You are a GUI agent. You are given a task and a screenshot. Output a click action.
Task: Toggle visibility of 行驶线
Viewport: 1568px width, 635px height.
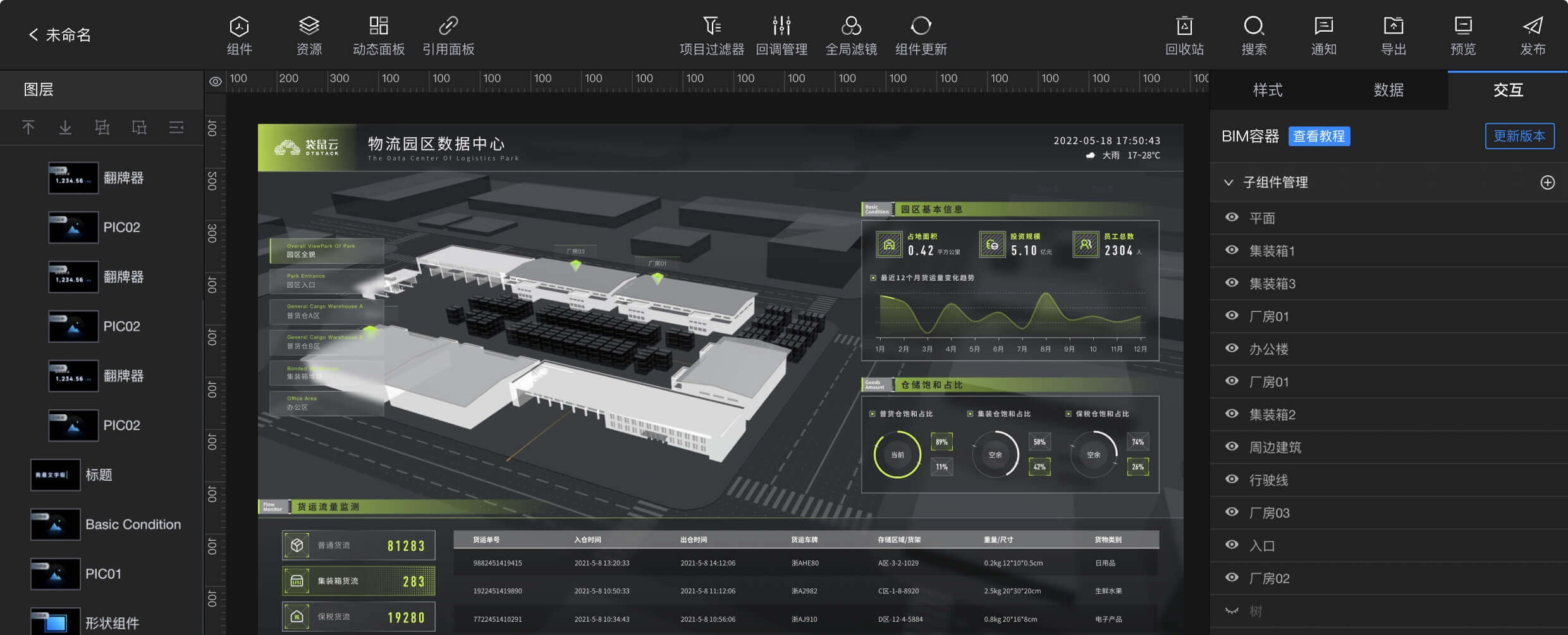pyautogui.click(x=1232, y=479)
